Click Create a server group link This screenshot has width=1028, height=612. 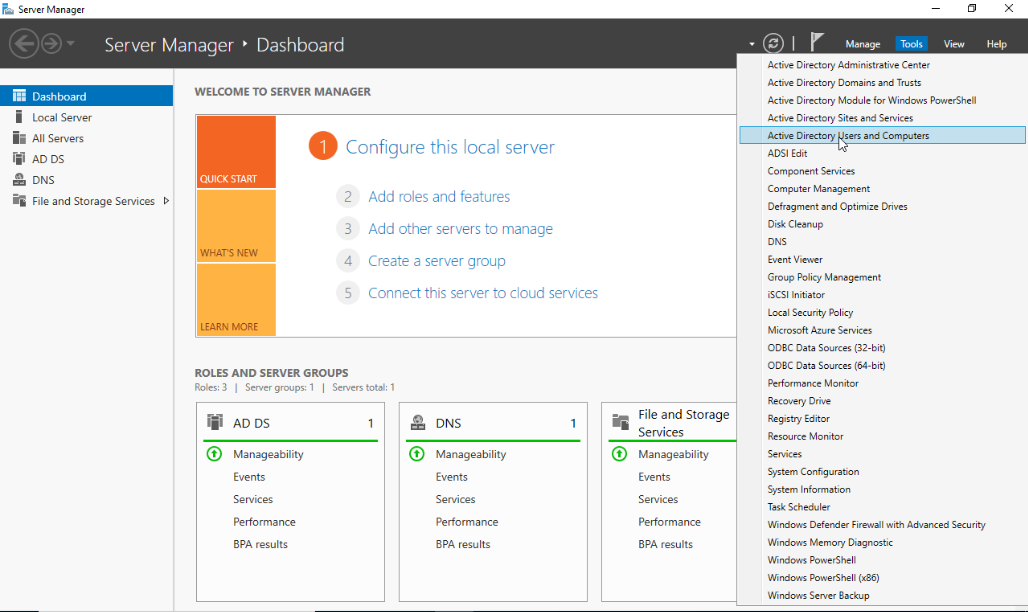tap(437, 261)
